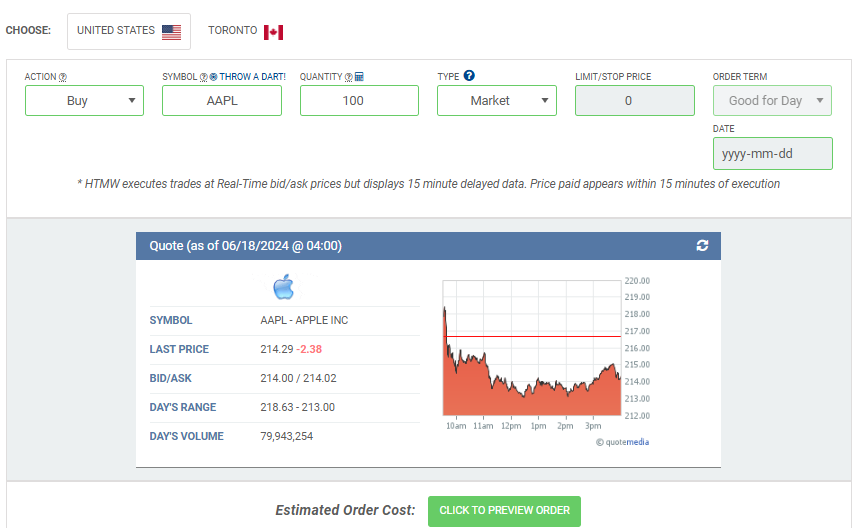The width and height of the screenshot is (857, 528).
Task: Click the Throw a Dart link
Action: [x=252, y=77]
